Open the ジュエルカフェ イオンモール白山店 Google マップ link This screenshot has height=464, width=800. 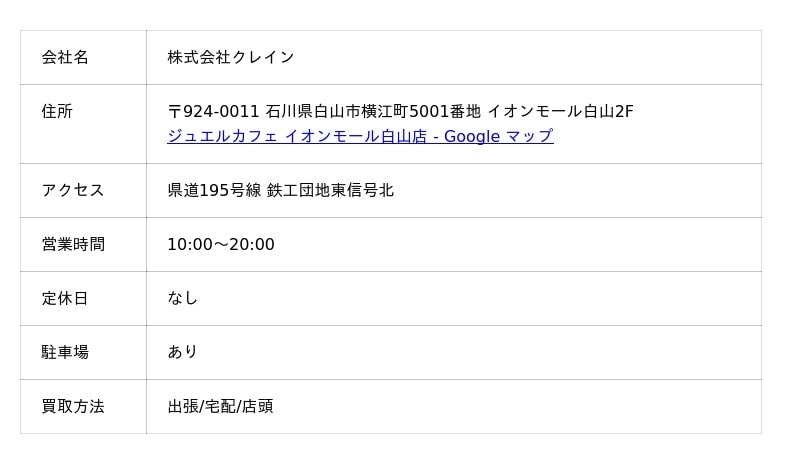click(x=360, y=136)
